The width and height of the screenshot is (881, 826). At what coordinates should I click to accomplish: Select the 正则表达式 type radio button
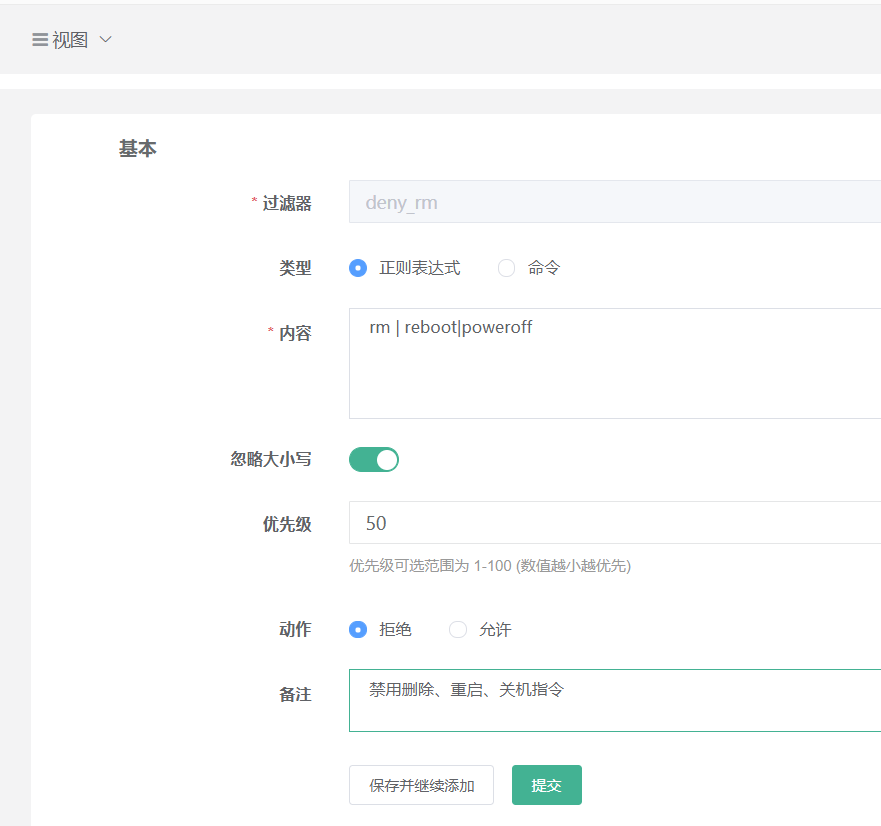(x=358, y=268)
